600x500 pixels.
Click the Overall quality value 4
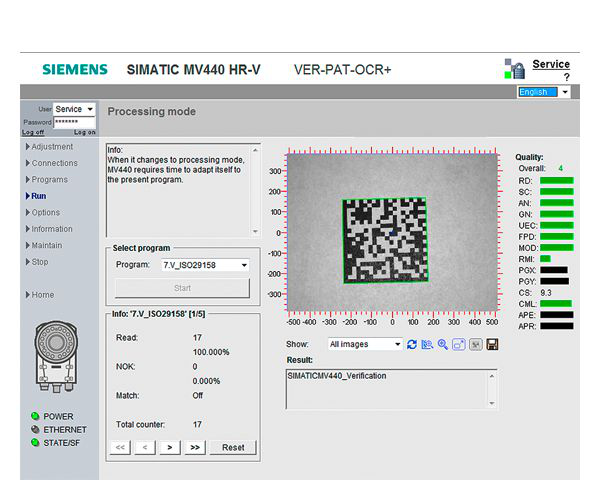(560, 168)
